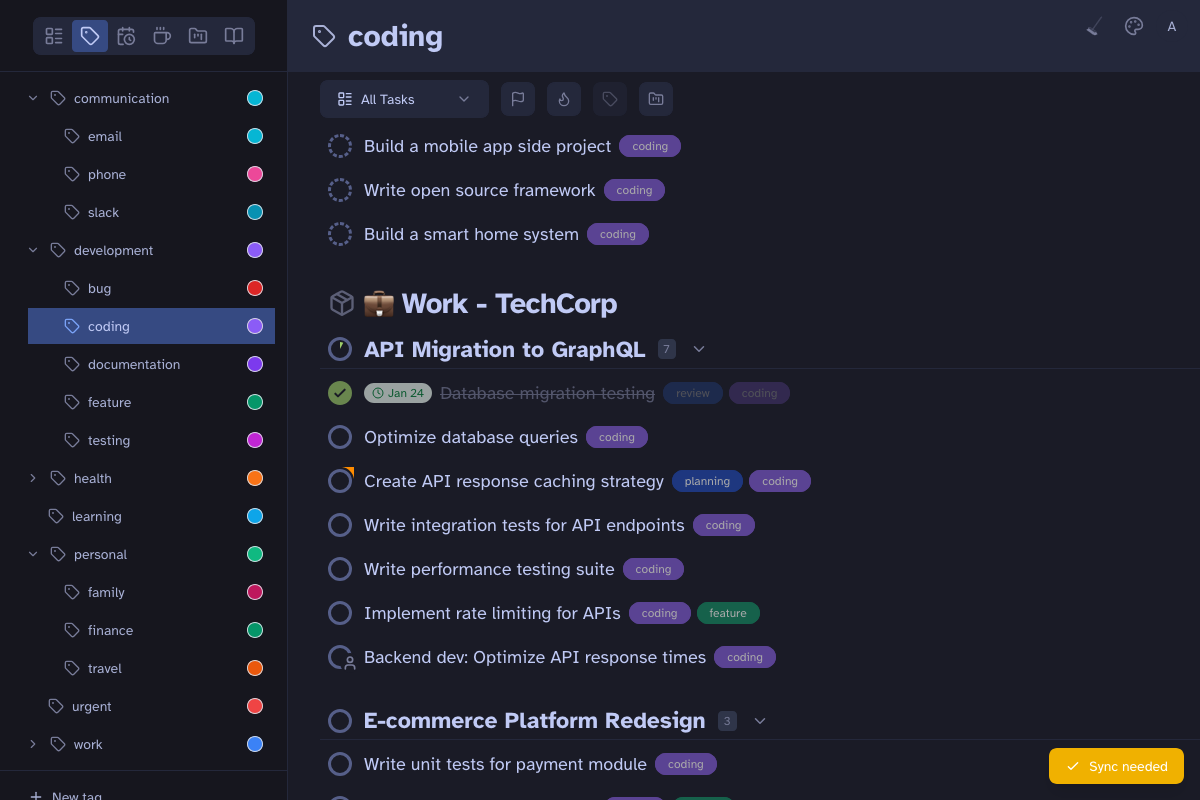Click the 'feature' tag on rate limiting task
The image size is (1200, 800).
click(728, 613)
